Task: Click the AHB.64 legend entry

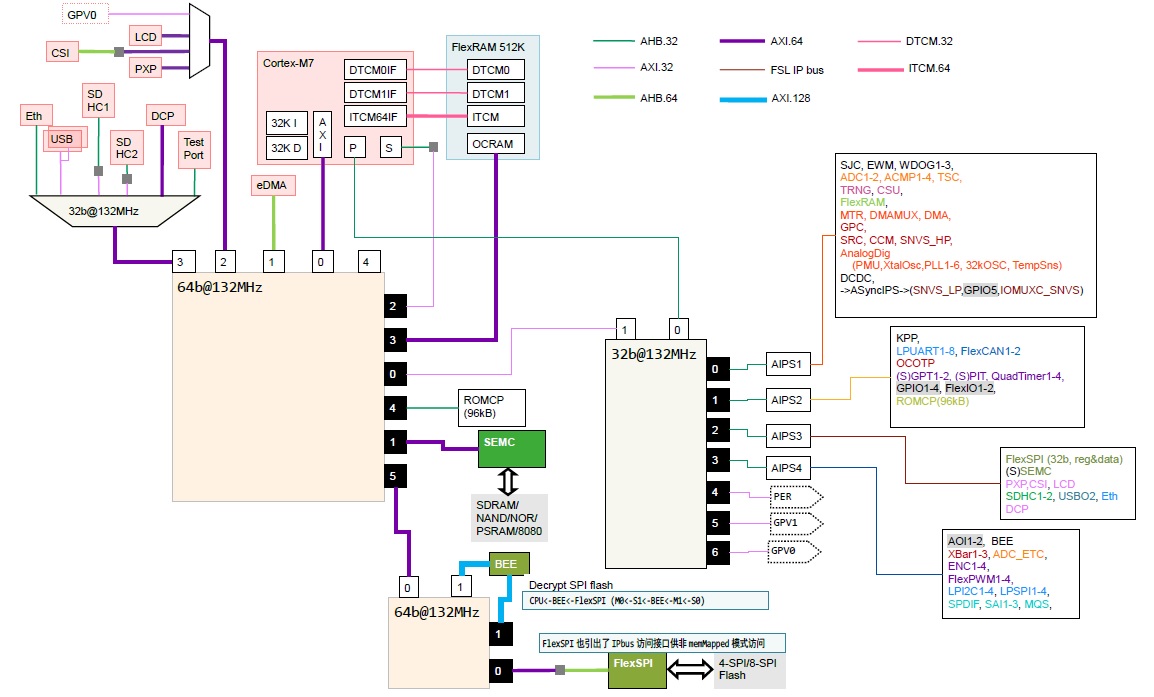Action: click(636, 98)
